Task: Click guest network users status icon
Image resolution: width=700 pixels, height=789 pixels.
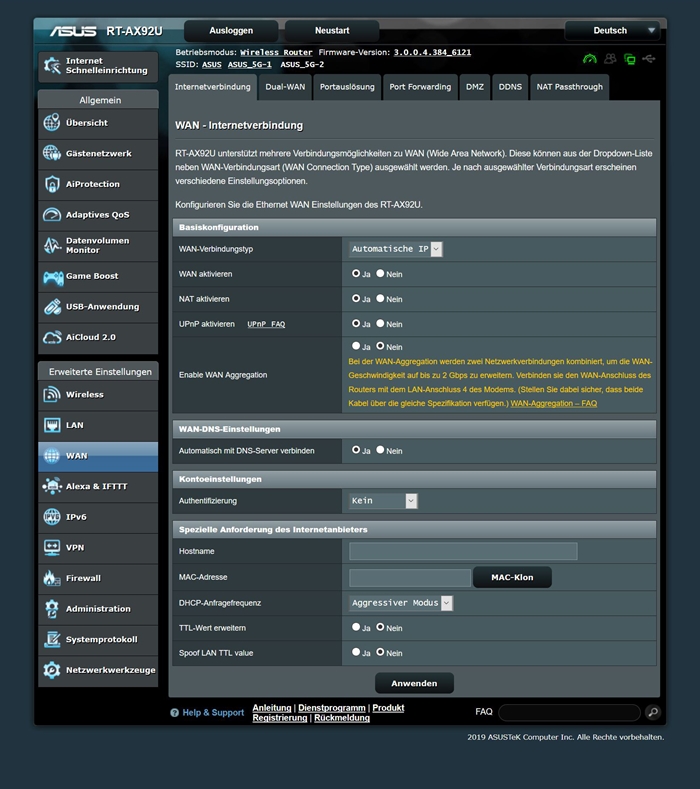Action: coord(610,59)
